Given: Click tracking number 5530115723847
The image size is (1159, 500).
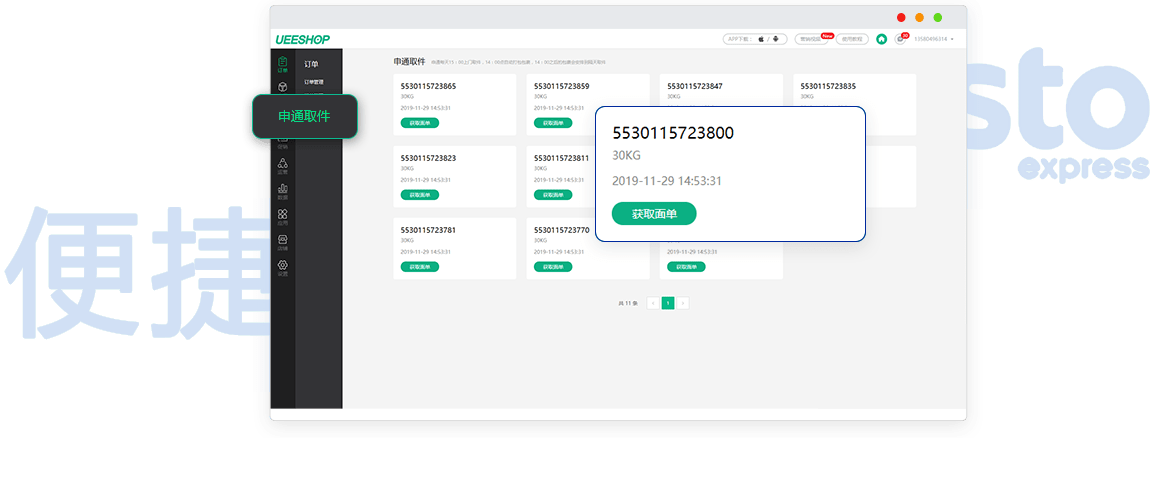Looking at the screenshot, I should tap(695, 87).
